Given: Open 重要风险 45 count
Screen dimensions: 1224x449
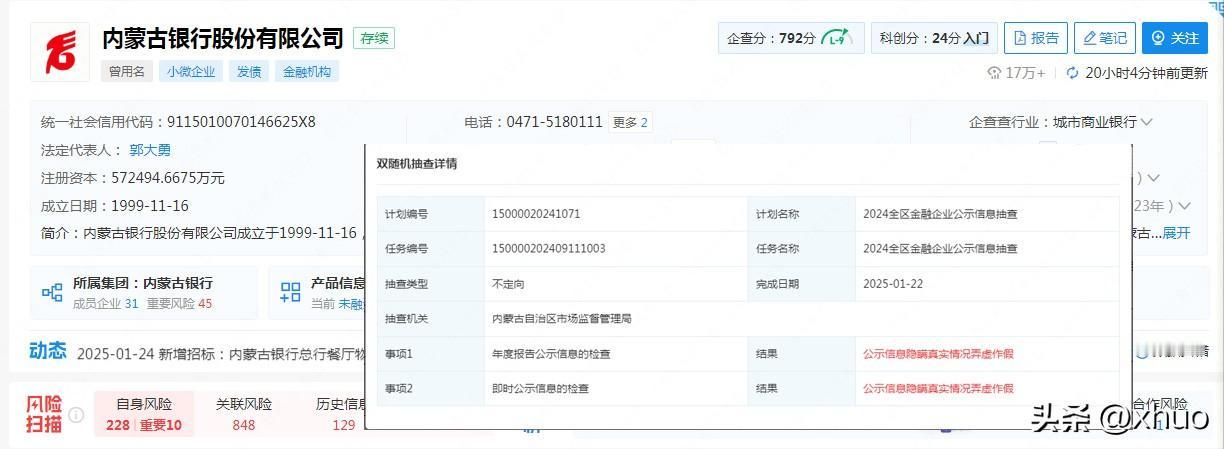Looking at the screenshot, I should [x=179, y=304].
